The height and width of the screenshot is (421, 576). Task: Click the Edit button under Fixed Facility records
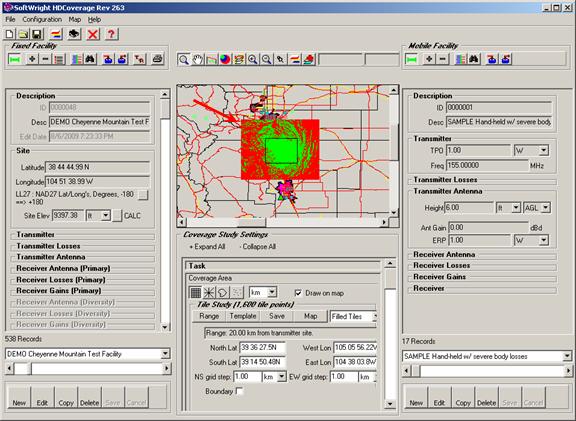pyautogui.click(x=42, y=397)
